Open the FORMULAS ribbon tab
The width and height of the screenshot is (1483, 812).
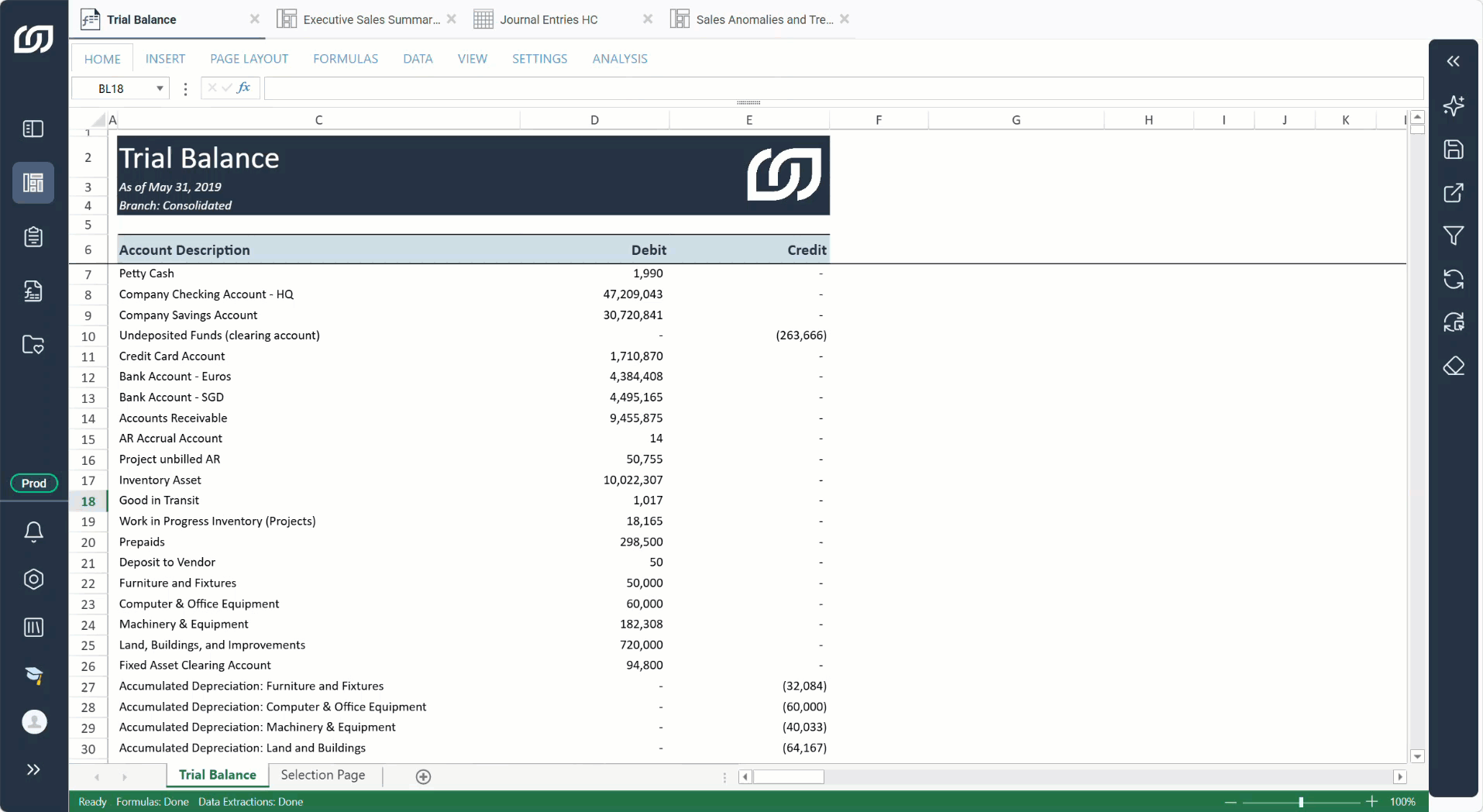point(346,59)
